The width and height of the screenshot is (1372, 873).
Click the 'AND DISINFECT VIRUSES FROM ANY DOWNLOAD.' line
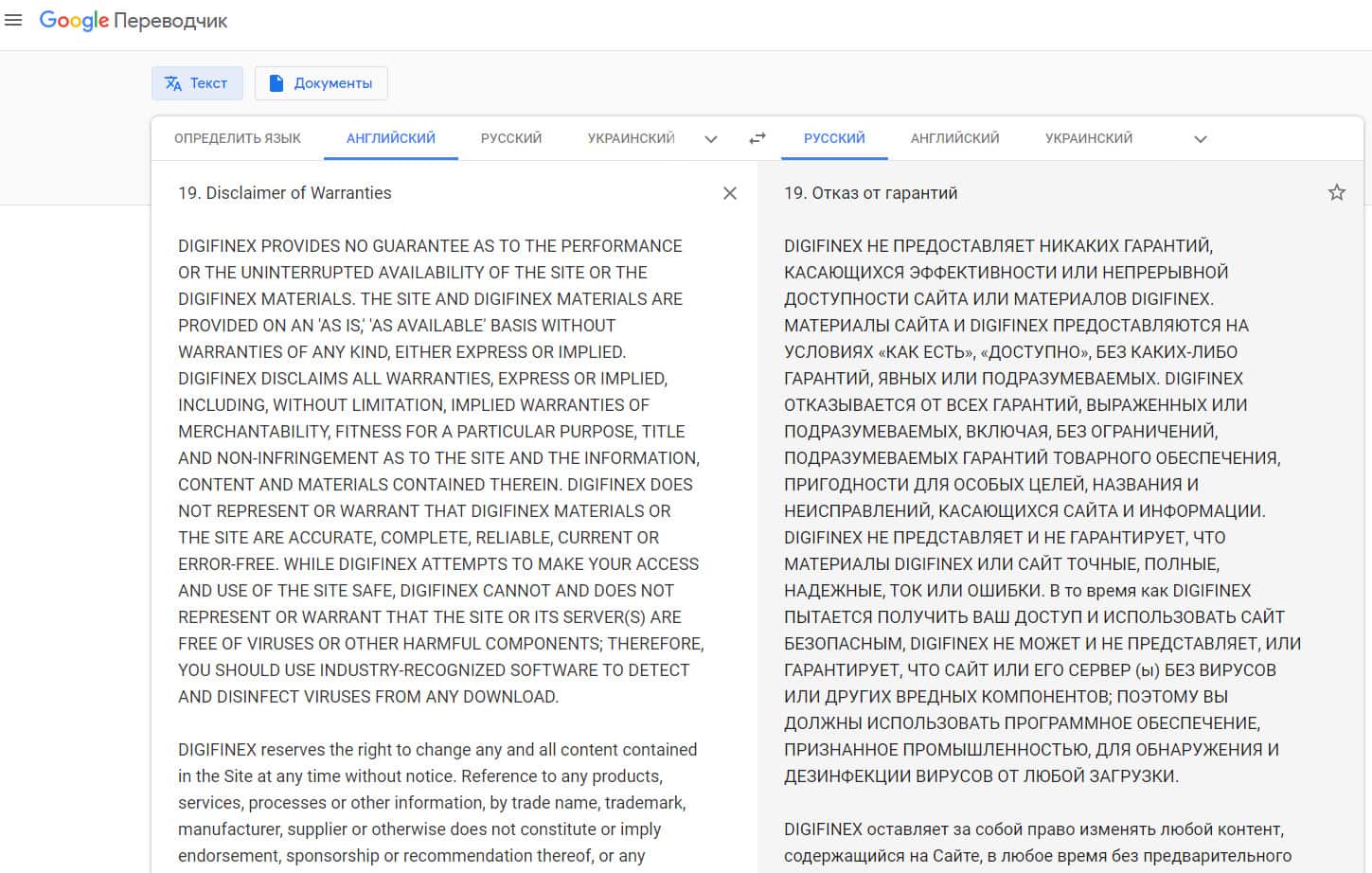coord(368,697)
